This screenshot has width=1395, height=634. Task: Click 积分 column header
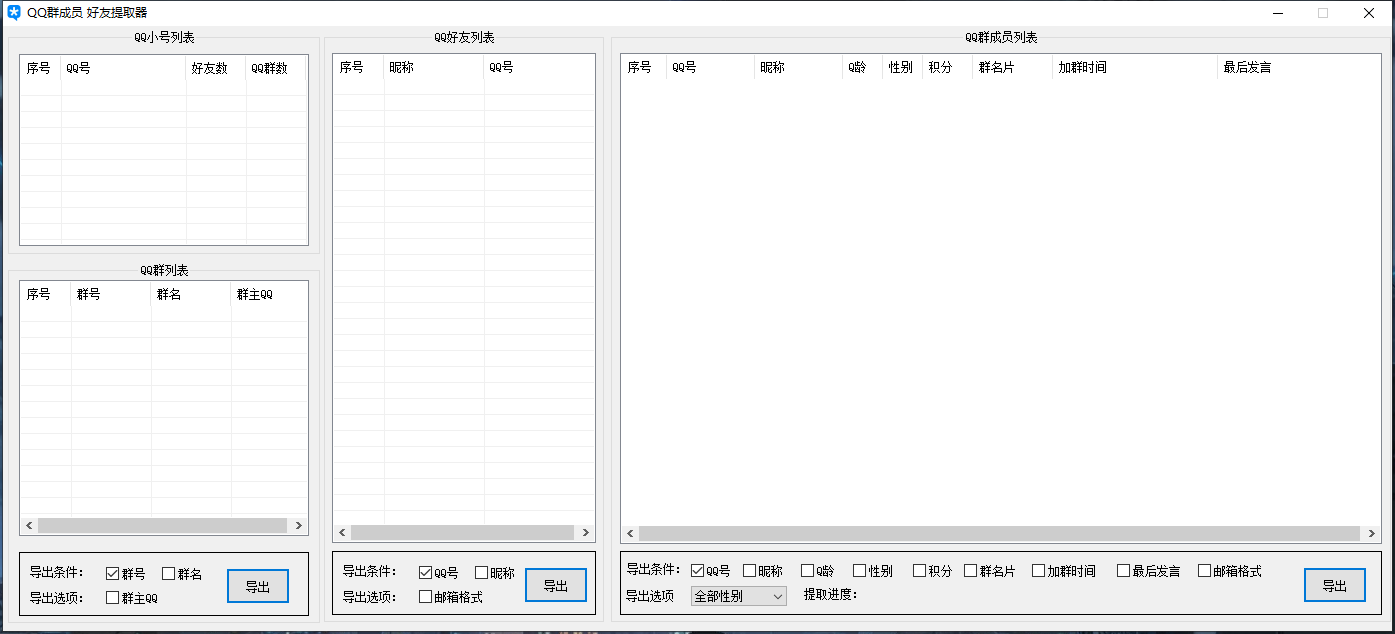click(x=948, y=67)
